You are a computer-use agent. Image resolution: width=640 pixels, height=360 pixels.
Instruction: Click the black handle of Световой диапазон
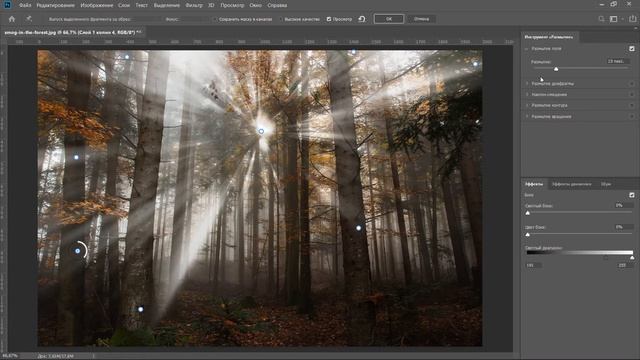(606, 258)
